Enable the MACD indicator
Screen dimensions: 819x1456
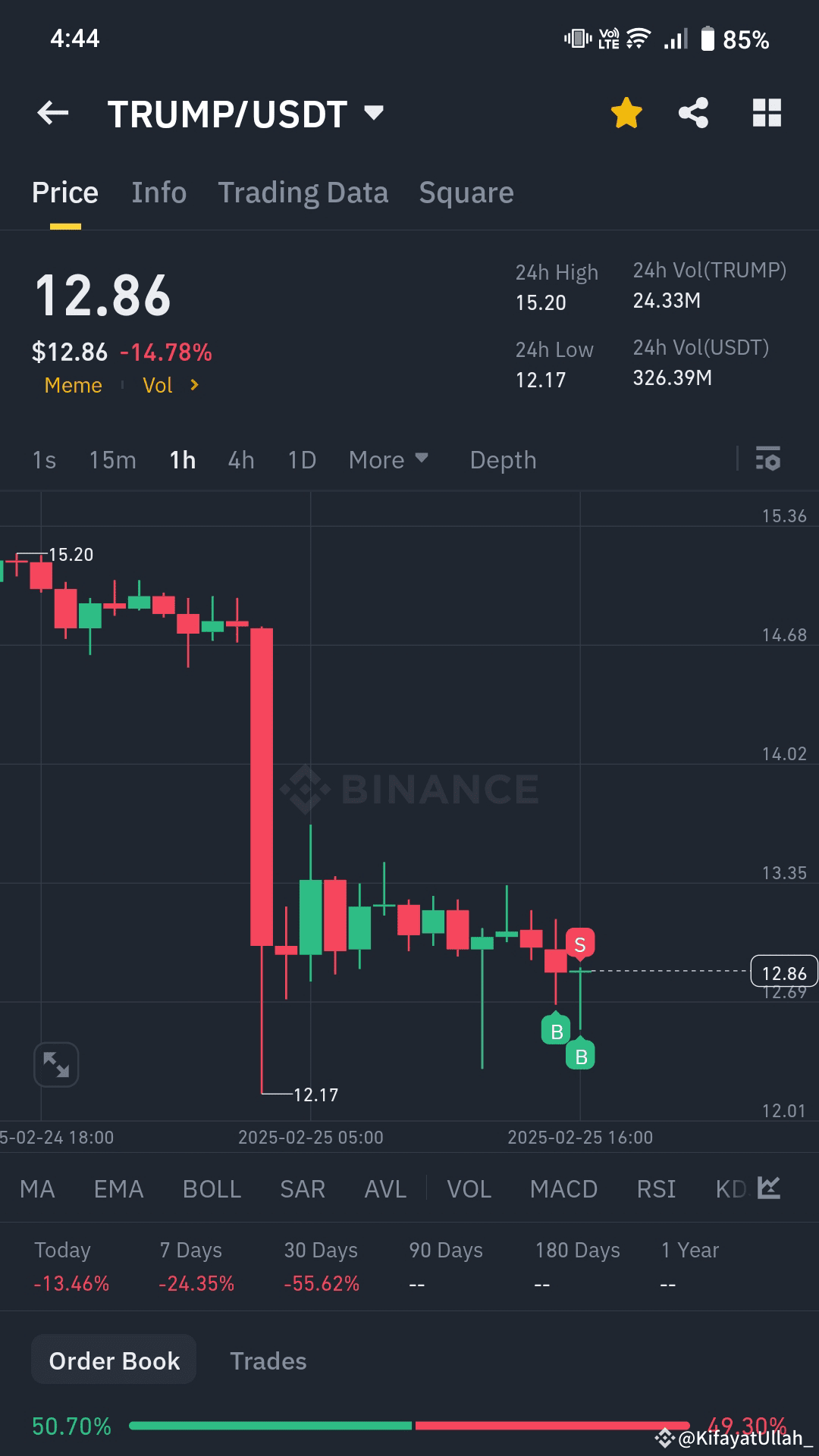point(563,1189)
